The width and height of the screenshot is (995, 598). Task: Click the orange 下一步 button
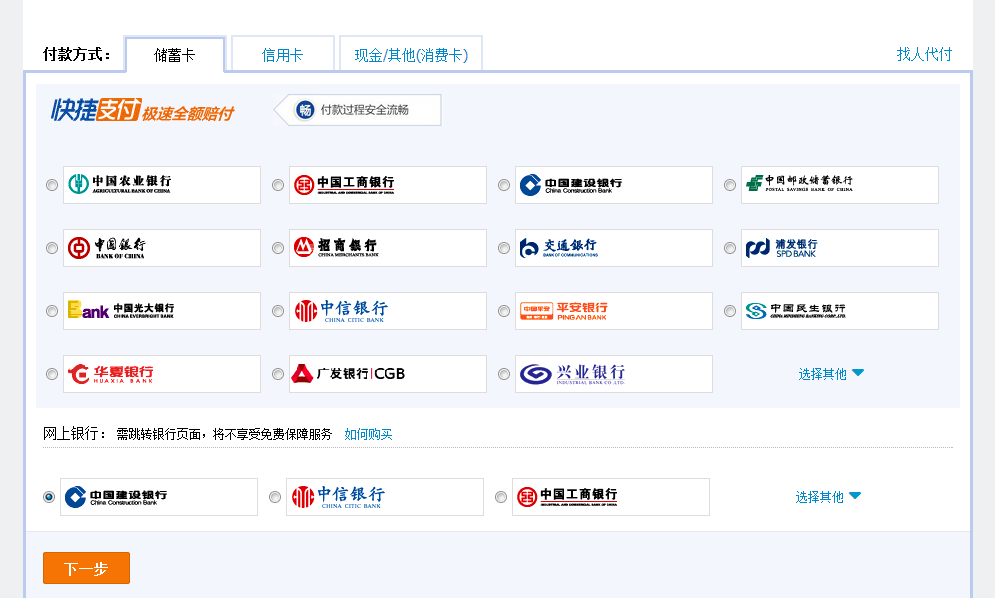tap(86, 568)
